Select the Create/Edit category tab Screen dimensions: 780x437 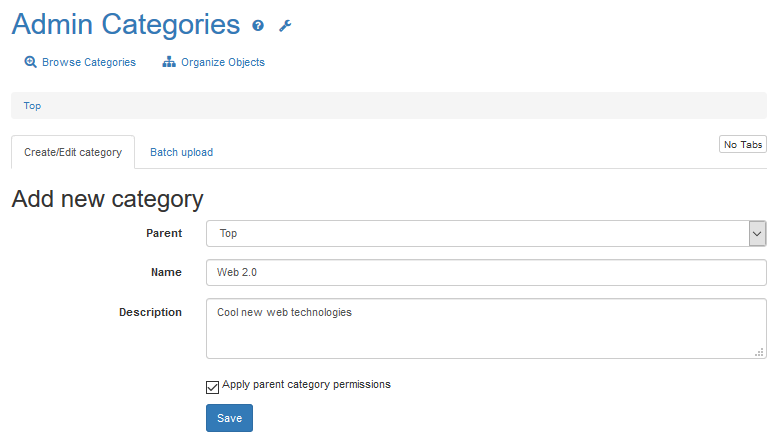point(73,152)
